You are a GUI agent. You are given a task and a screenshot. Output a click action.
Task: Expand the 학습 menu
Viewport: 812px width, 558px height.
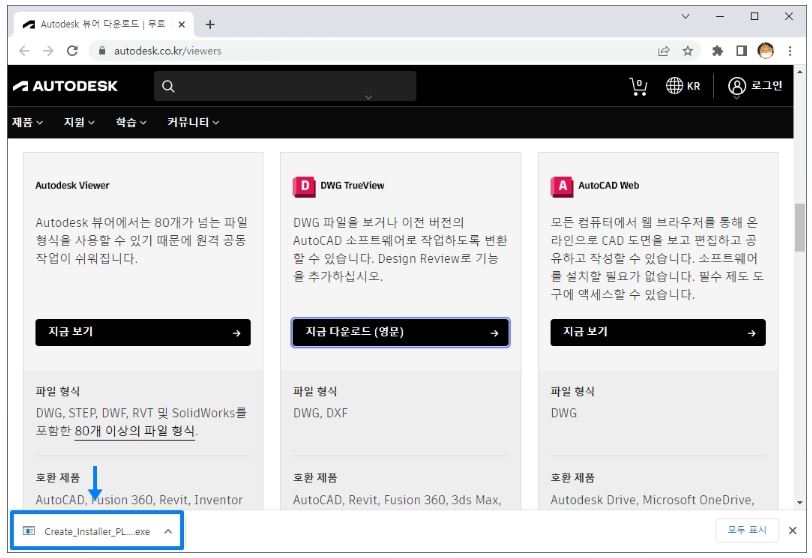tap(131, 122)
